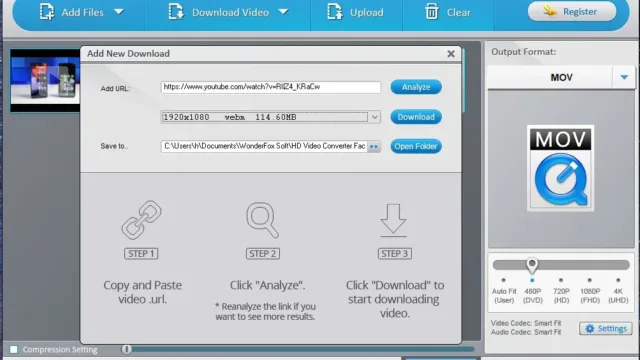Click the Audio Codec: Smart Fit text
This screenshot has width=640, height=360.
[x=526, y=332]
